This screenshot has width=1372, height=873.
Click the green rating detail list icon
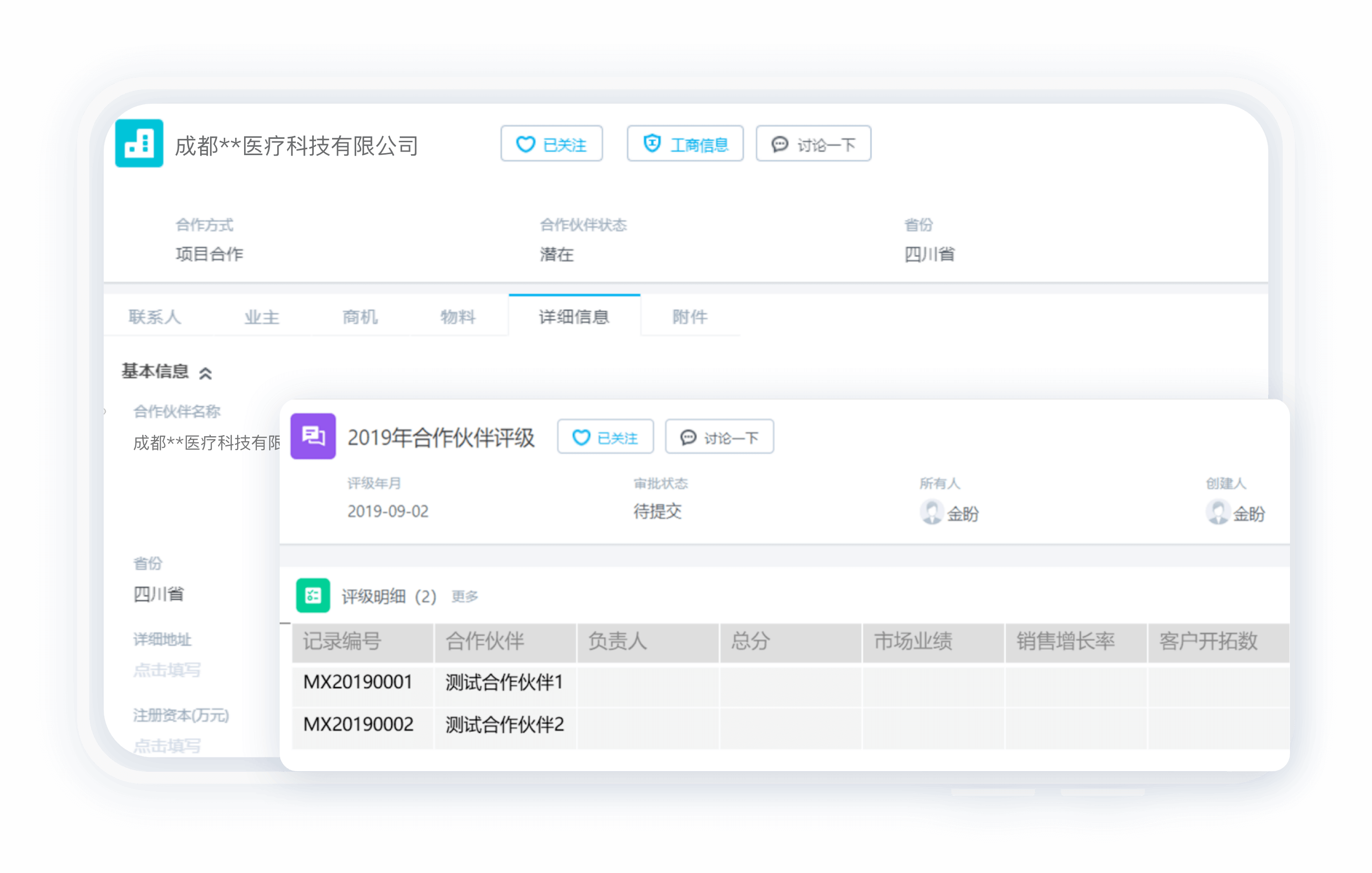point(313,595)
